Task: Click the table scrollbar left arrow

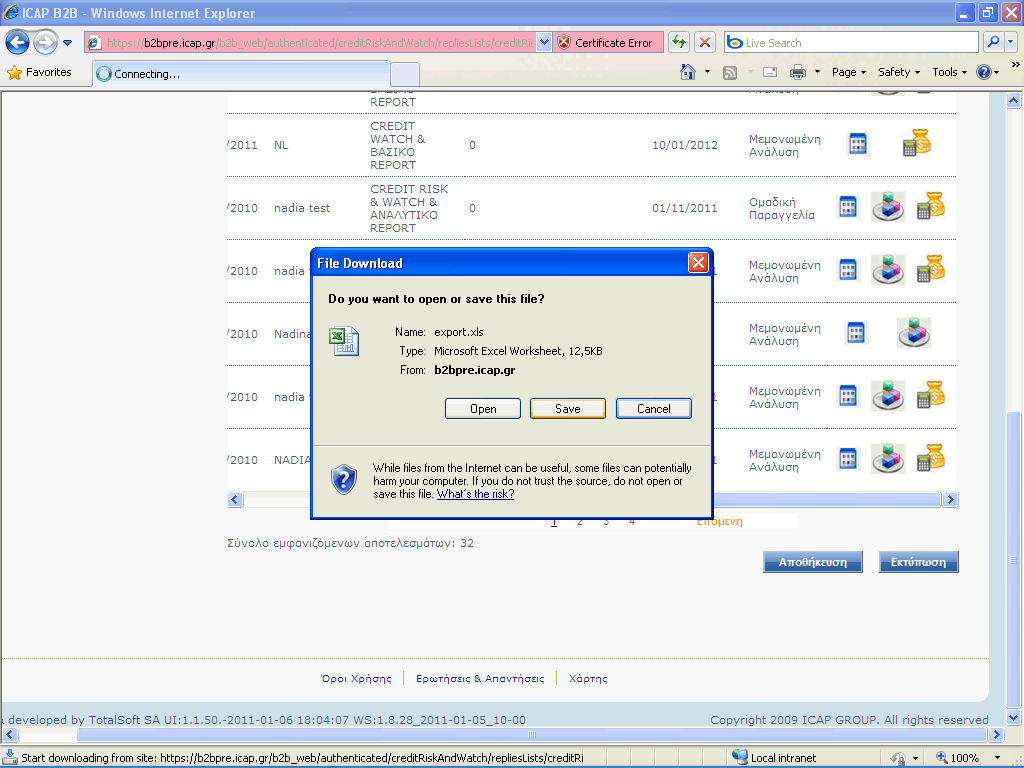Action: pyautogui.click(x=235, y=500)
